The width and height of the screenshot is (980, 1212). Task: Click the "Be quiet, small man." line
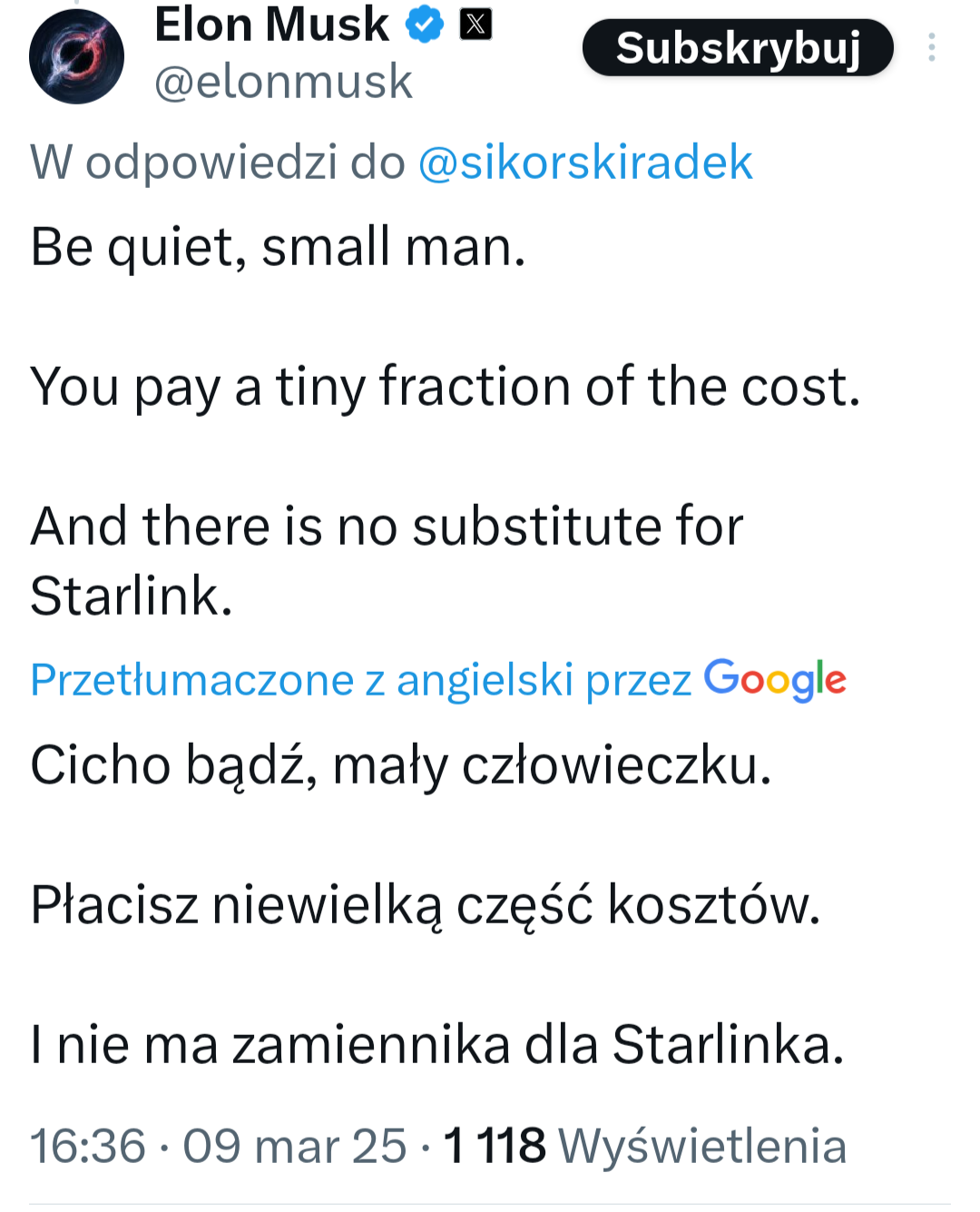(278, 247)
